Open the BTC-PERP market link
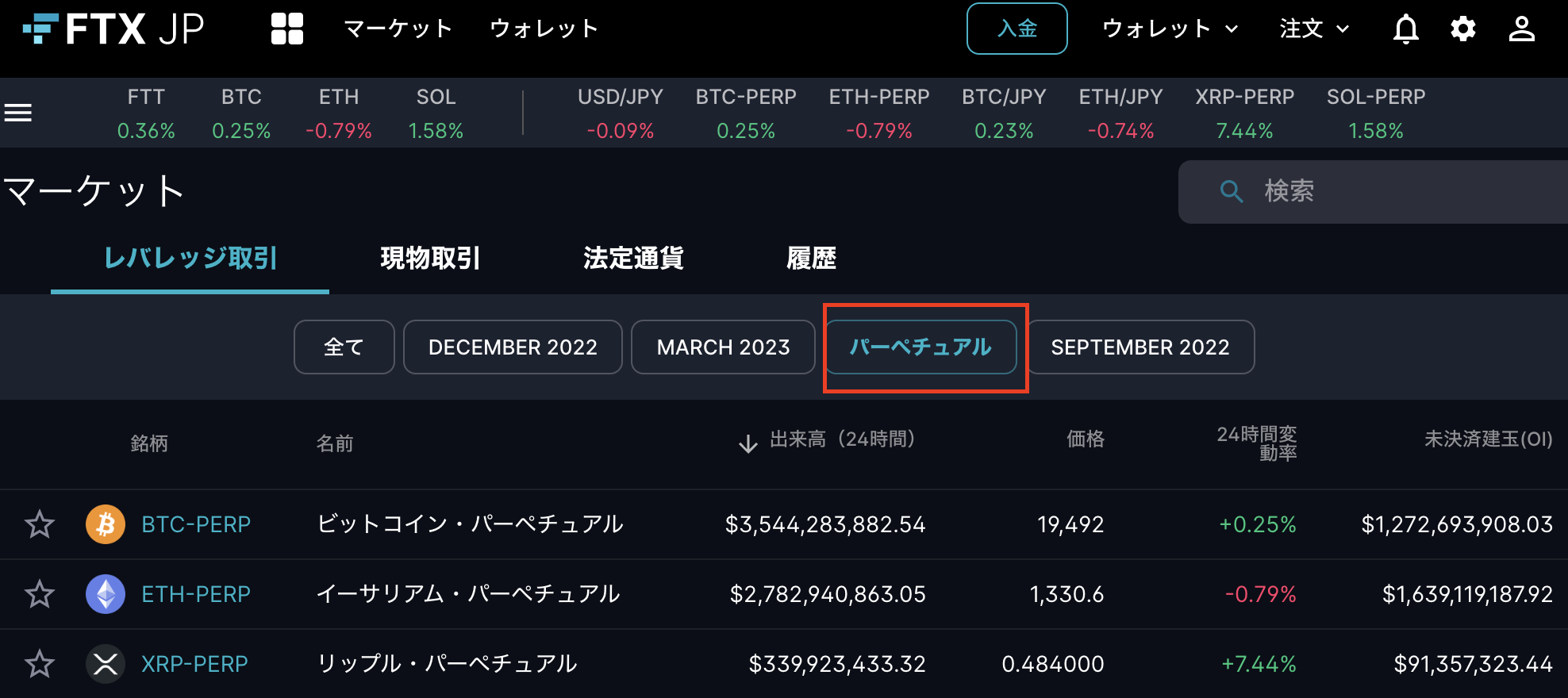Viewport: 1568px width, 698px height. (x=196, y=524)
